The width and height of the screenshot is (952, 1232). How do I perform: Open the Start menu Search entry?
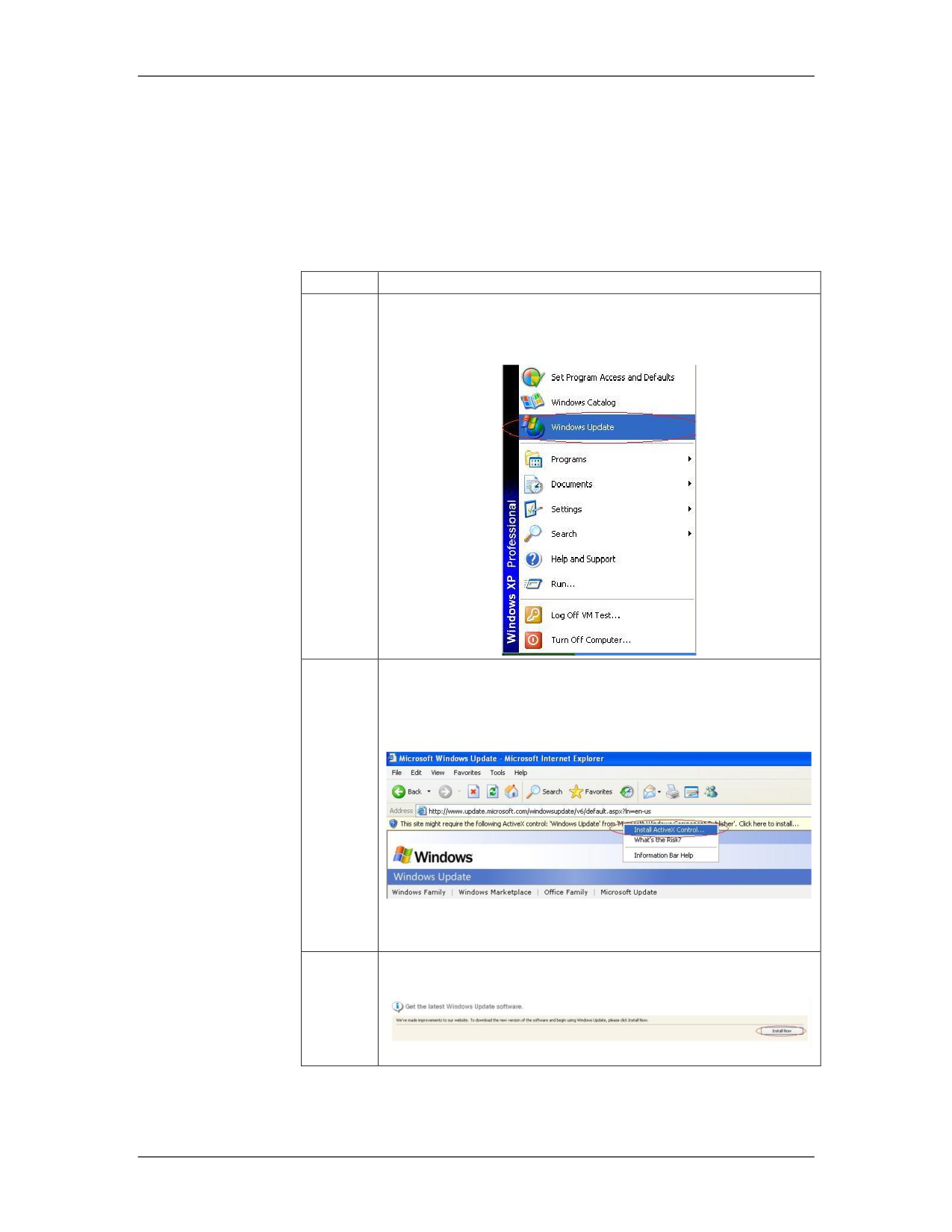(607, 534)
